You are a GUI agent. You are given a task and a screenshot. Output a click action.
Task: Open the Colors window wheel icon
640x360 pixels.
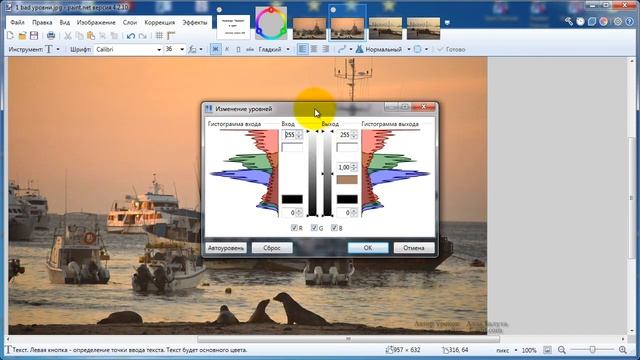pyautogui.click(x=603, y=22)
